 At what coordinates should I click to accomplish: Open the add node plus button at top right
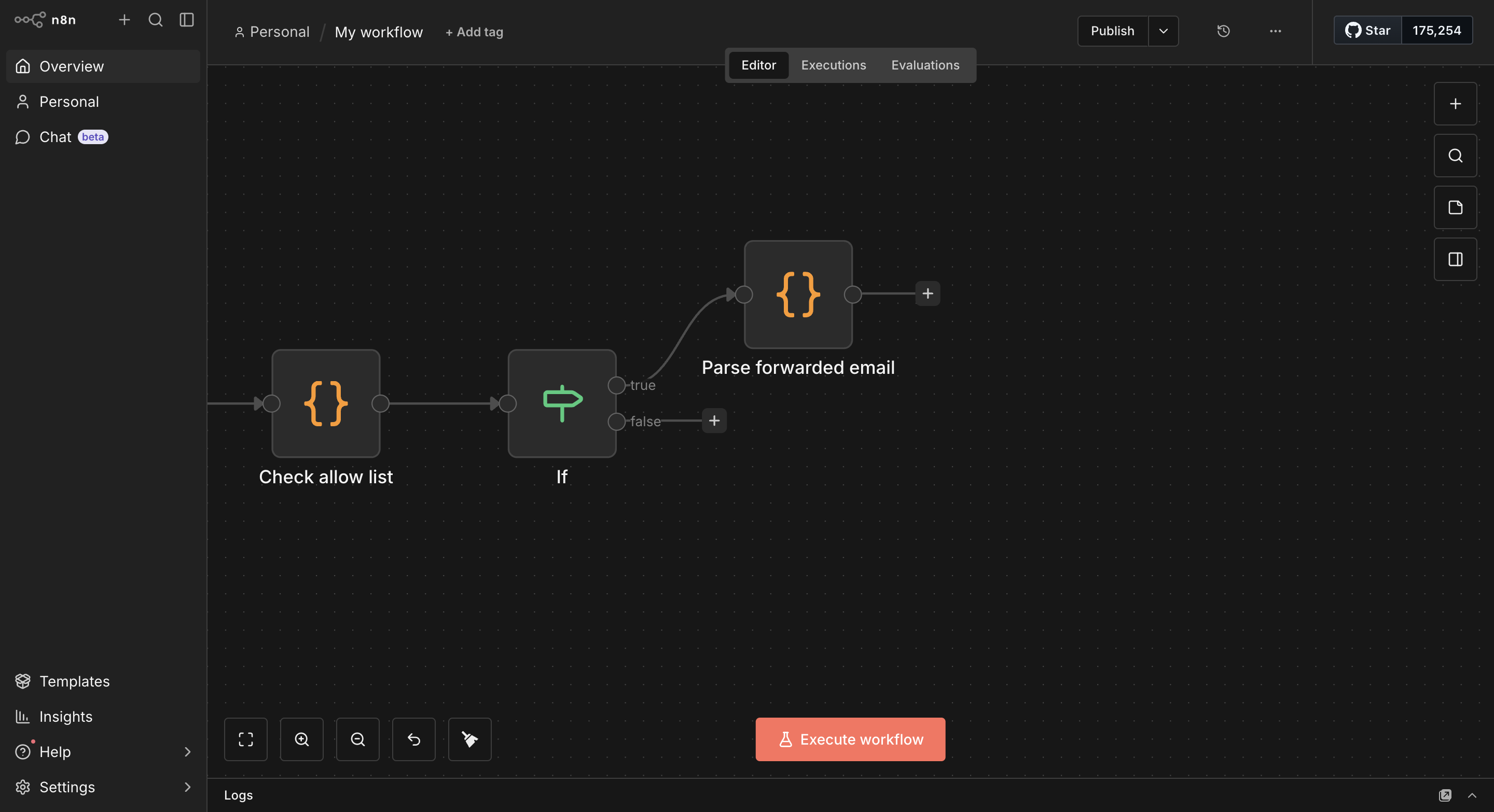click(1455, 104)
